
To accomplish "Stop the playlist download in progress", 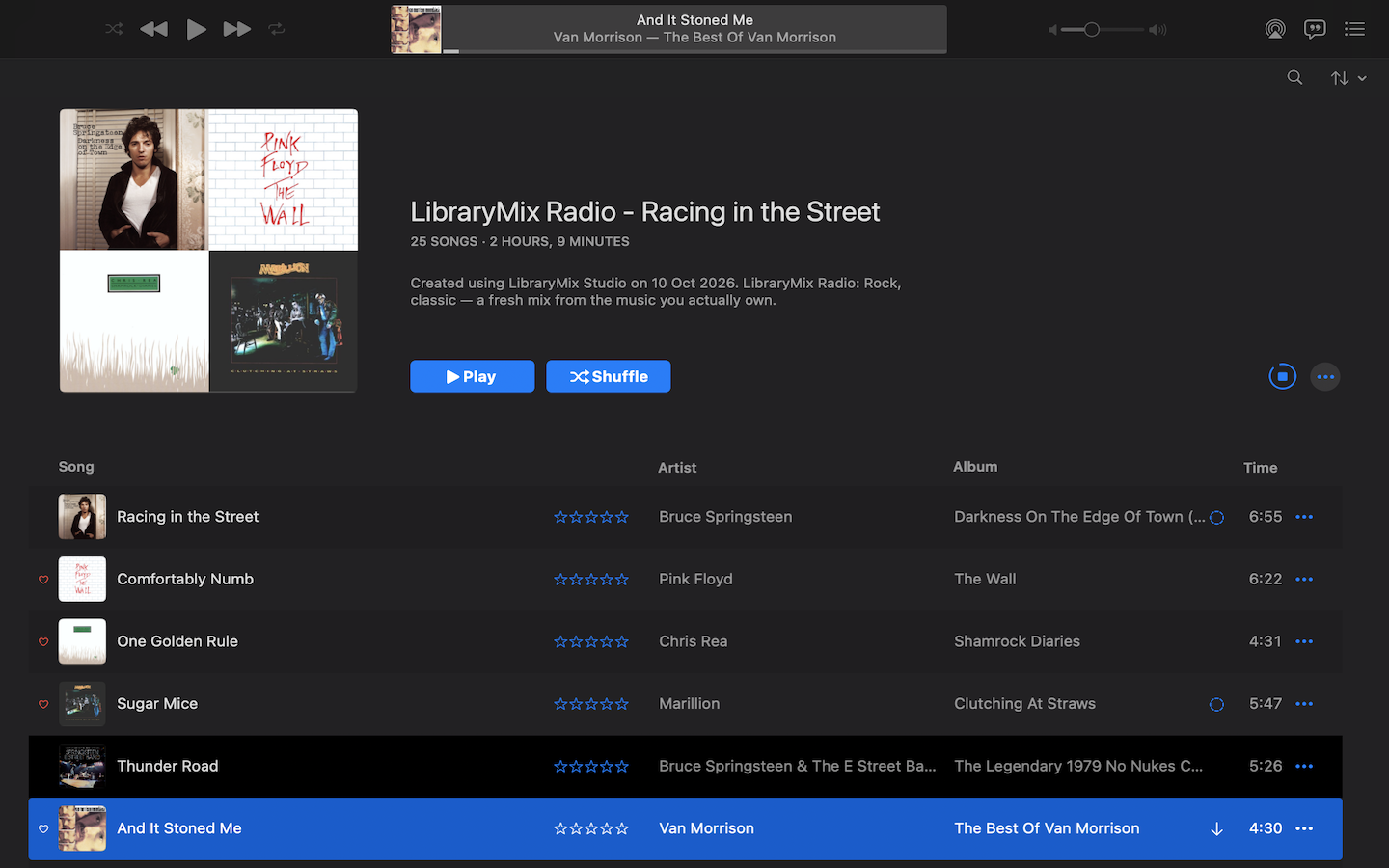I will [x=1282, y=376].
